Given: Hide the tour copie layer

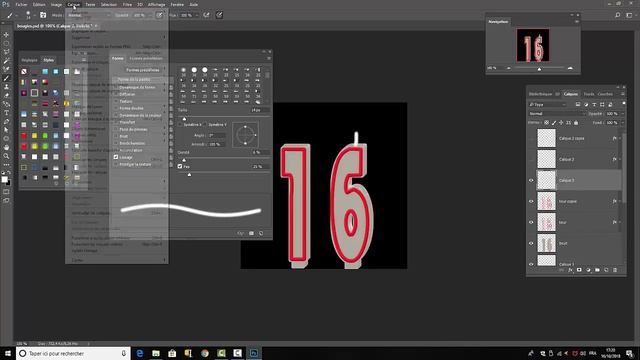Looking at the screenshot, I should click(x=531, y=201).
